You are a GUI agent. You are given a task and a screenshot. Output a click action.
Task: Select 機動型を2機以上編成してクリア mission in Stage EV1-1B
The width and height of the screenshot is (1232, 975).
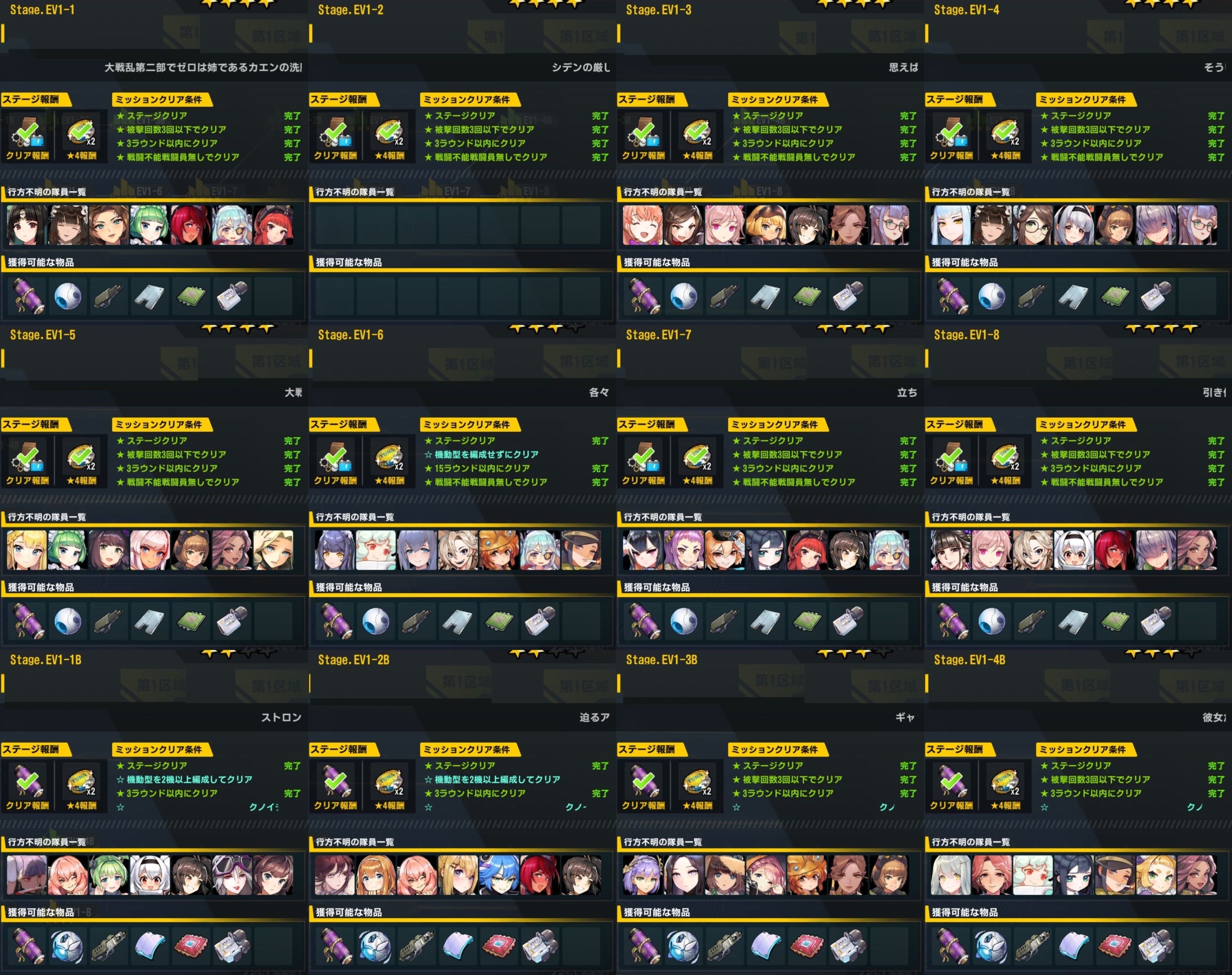click(184, 779)
